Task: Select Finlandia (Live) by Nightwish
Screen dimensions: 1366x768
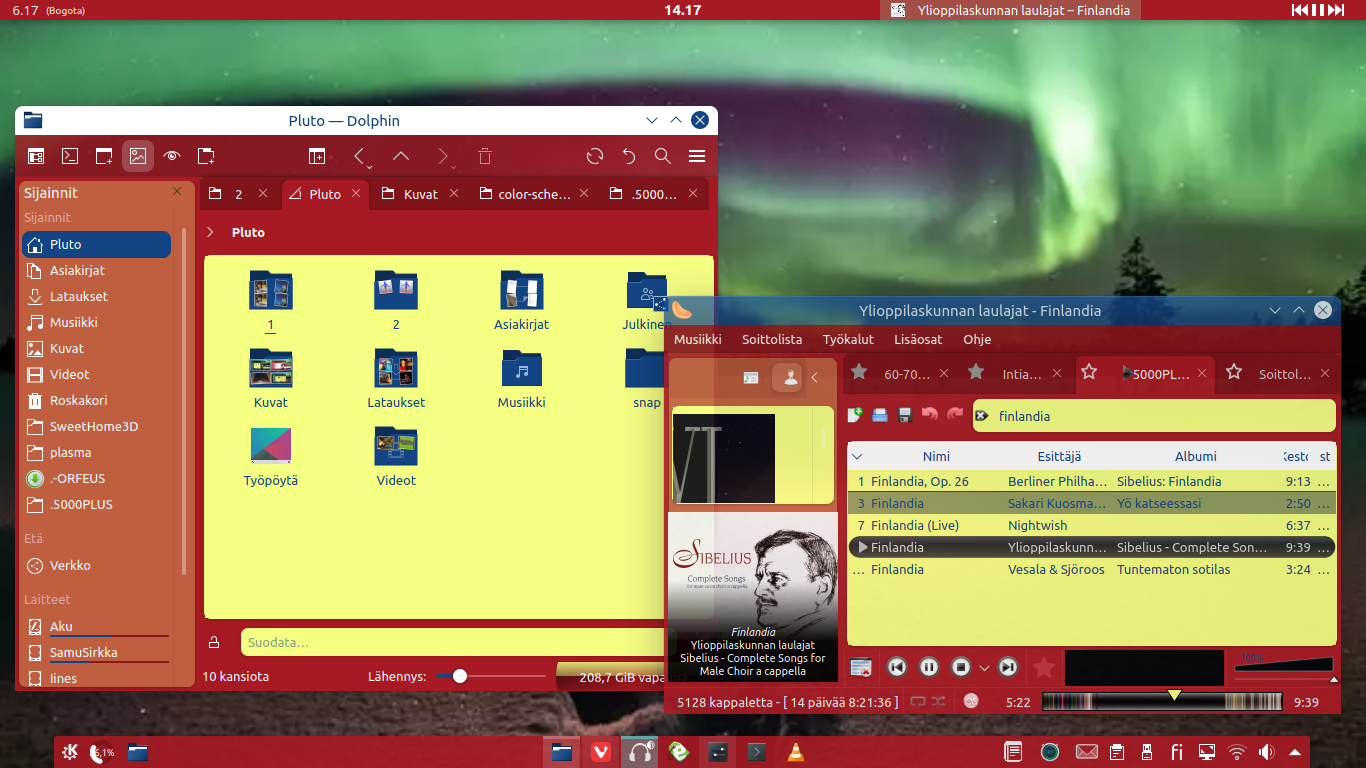Action: (x=1091, y=525)
